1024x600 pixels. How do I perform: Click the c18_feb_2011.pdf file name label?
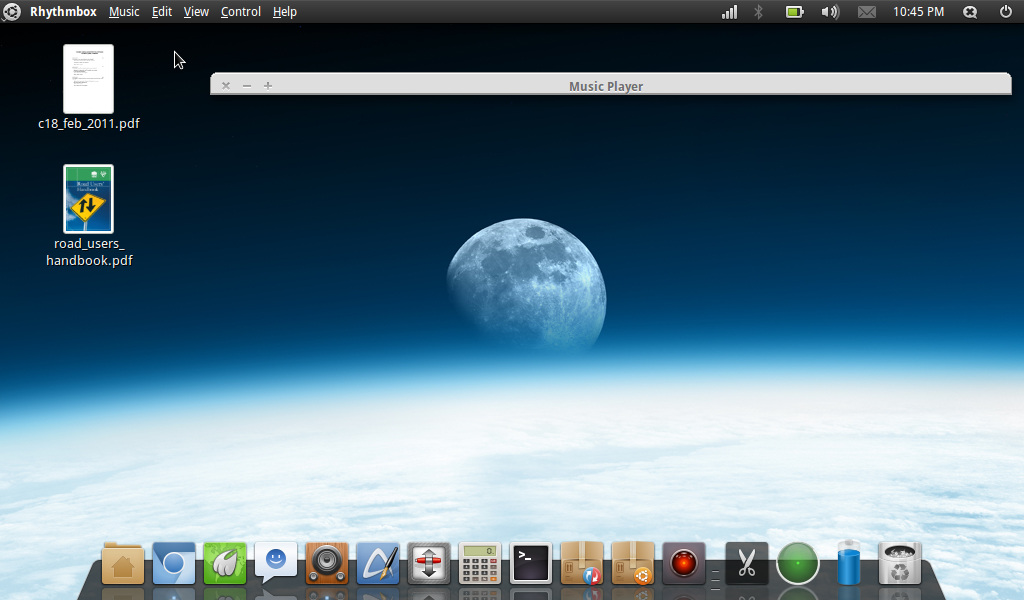click(x=89, y=123)
